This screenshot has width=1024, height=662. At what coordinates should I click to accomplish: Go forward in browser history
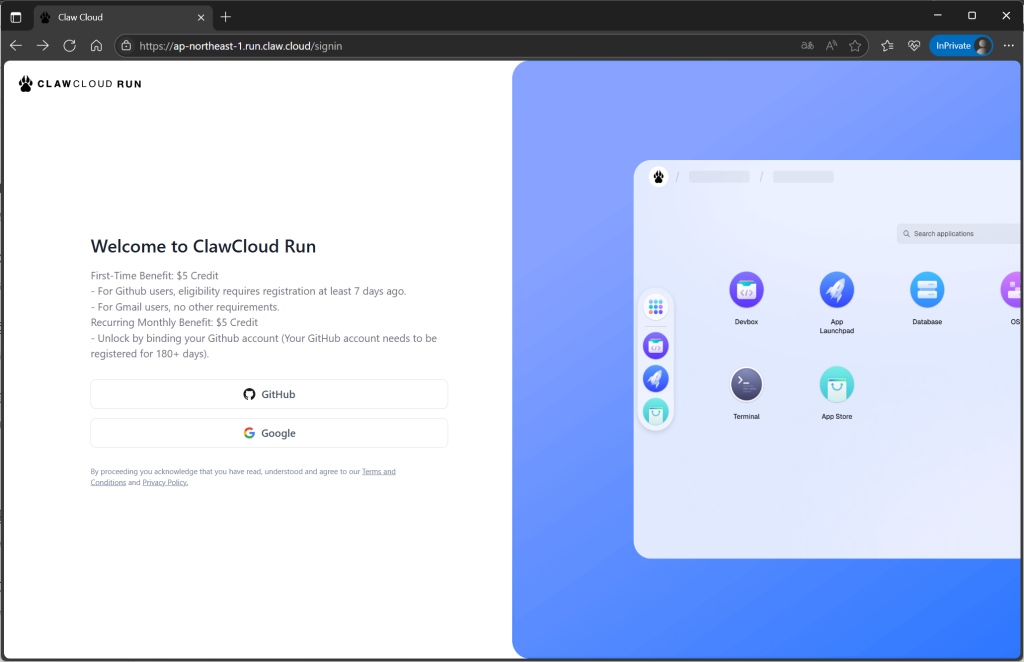pyautogui.click(x=43, y=46)
